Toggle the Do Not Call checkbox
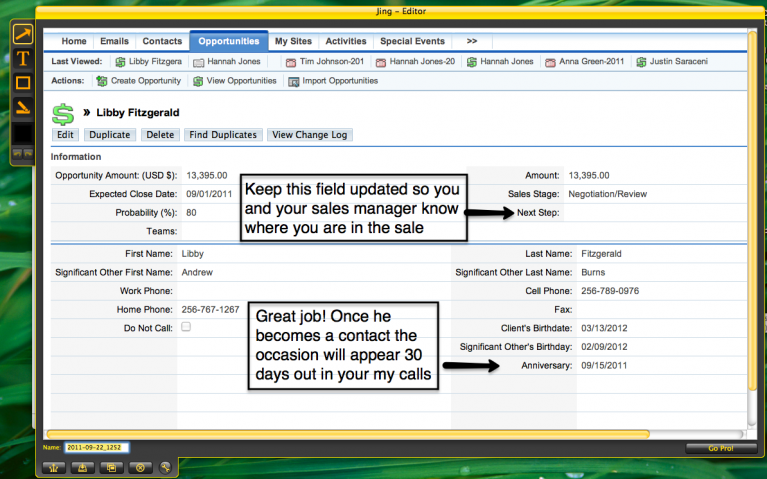Viewport: 767px width, 479px height. [186, 326]
